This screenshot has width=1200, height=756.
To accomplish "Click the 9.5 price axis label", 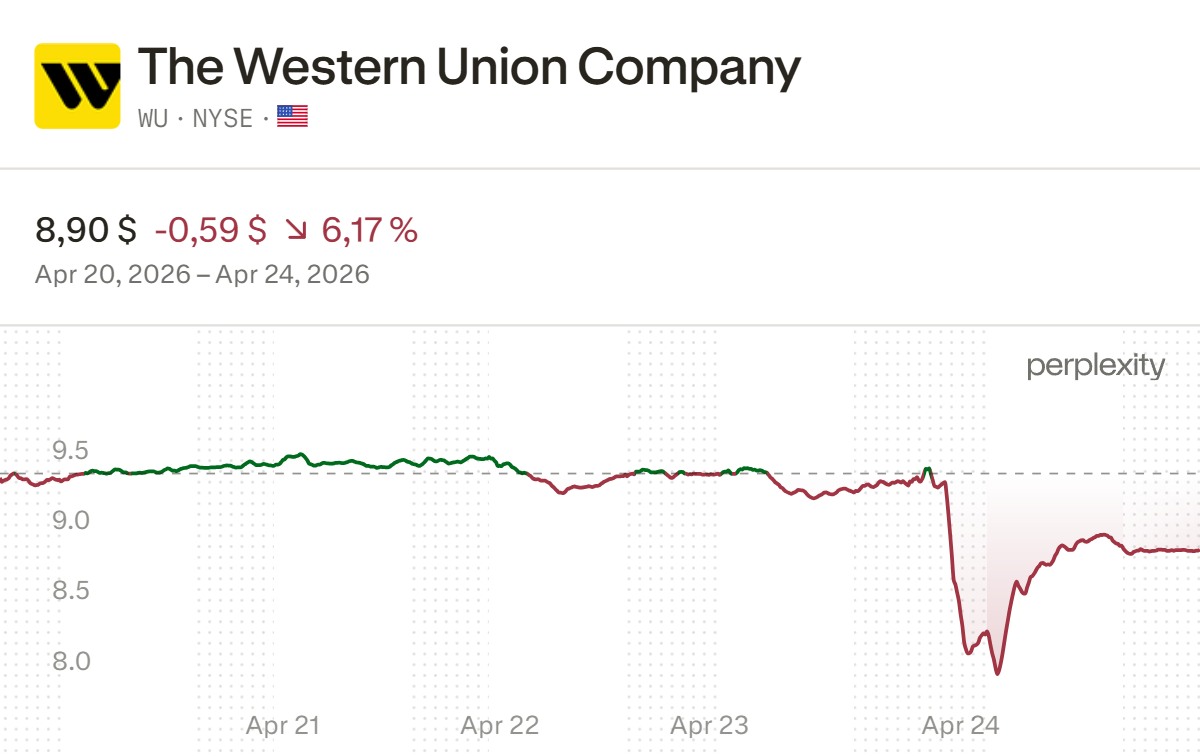I will pos(70,449).
